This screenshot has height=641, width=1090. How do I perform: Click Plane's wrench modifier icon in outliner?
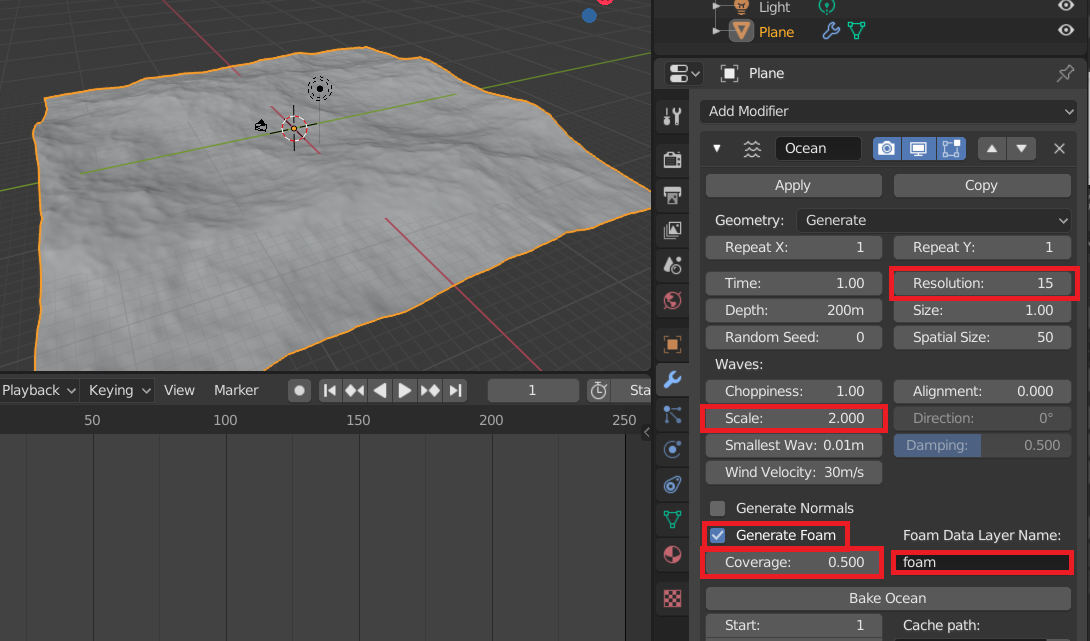831,31
